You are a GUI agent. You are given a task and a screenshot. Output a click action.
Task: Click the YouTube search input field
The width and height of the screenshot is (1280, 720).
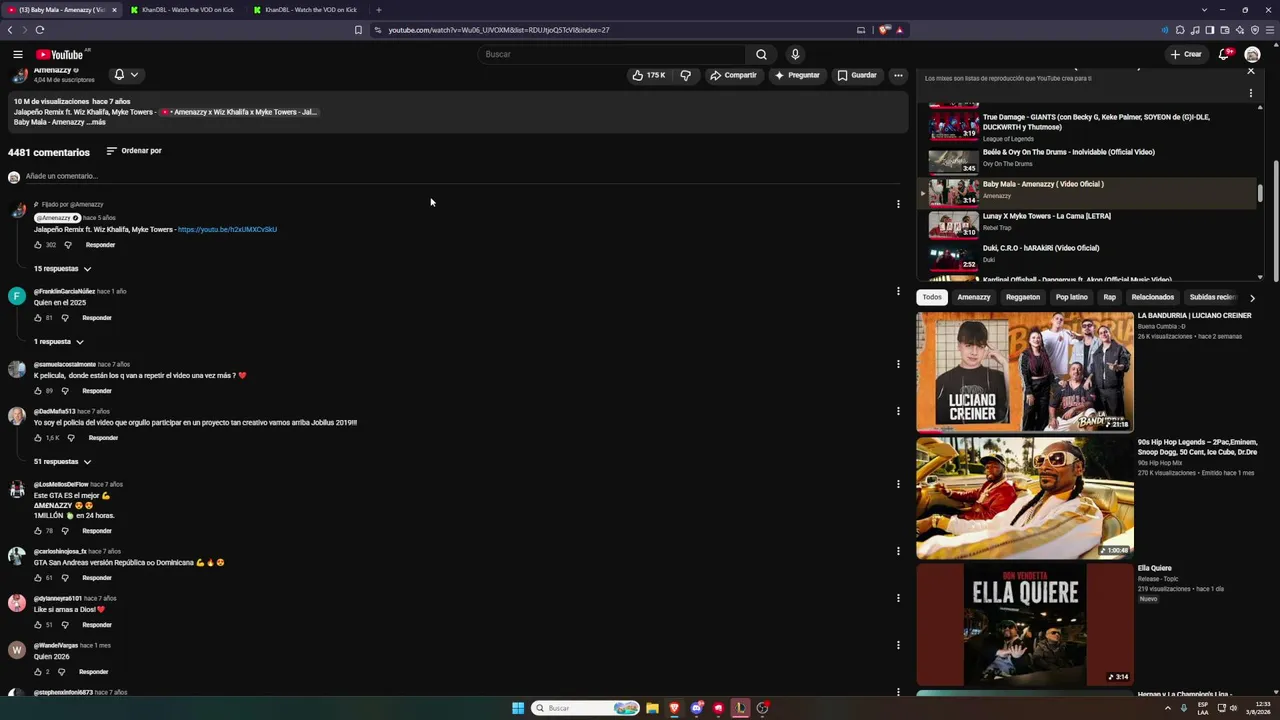[x=612, y=54]
